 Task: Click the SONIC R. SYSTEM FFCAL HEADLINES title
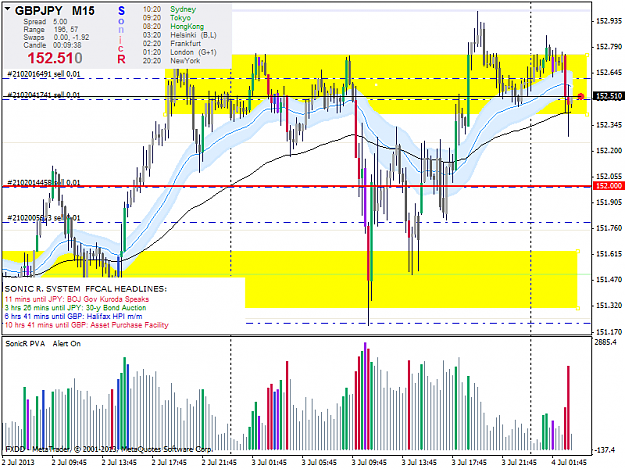(86, 289)
